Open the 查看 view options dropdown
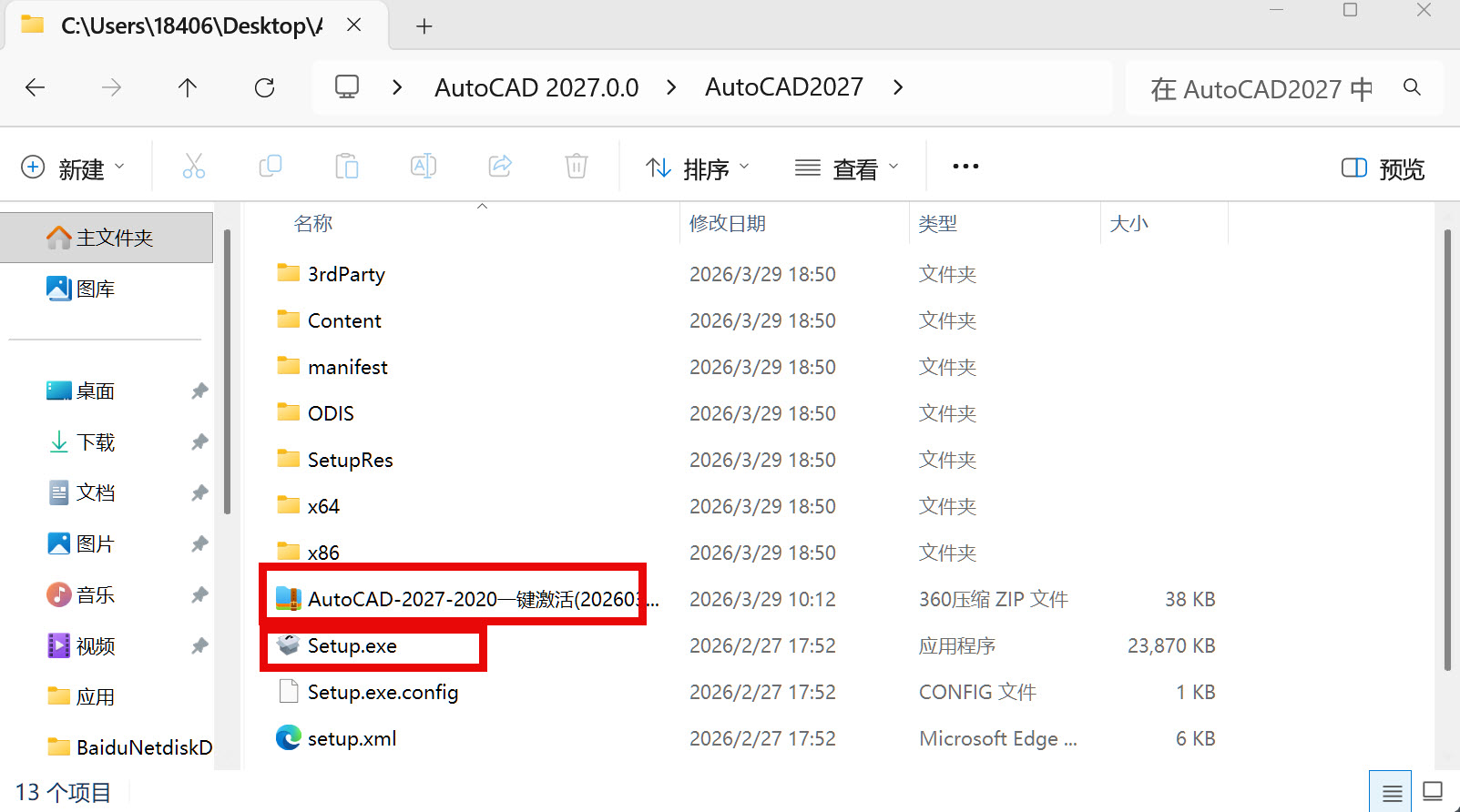The width and height of the screenshot is (1460, 812). 847,168
